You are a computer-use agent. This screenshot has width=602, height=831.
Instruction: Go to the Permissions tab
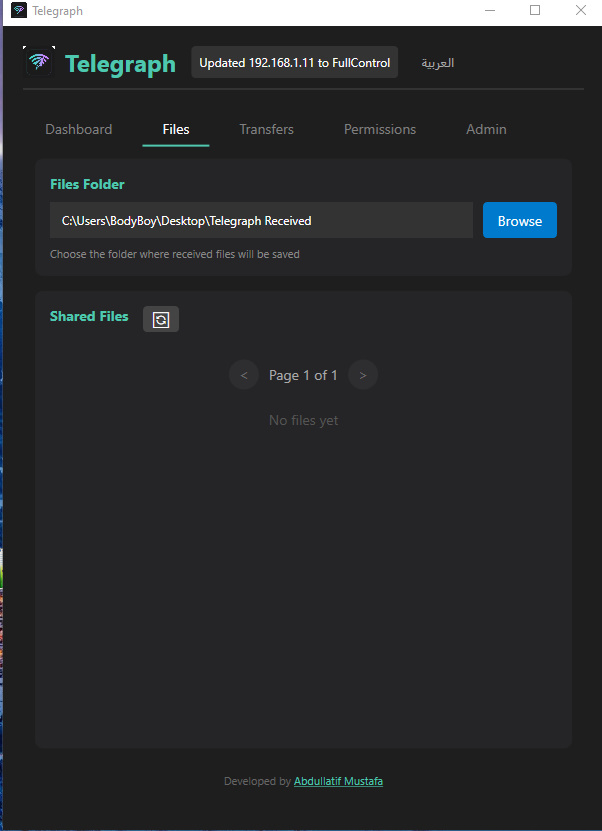point(380,129)
